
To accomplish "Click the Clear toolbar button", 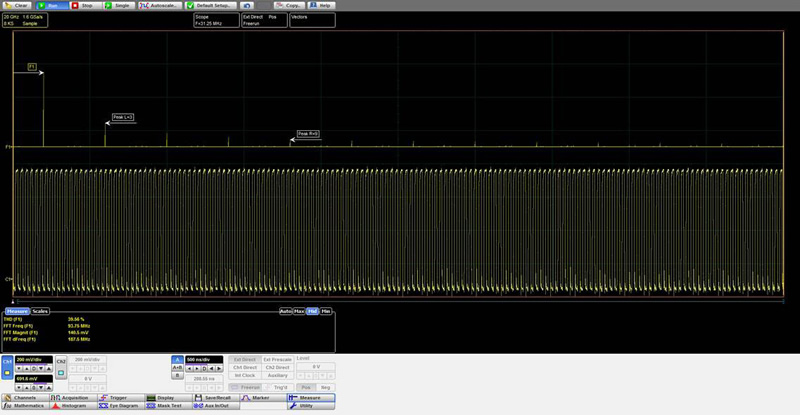I will (x=16, y=5).
